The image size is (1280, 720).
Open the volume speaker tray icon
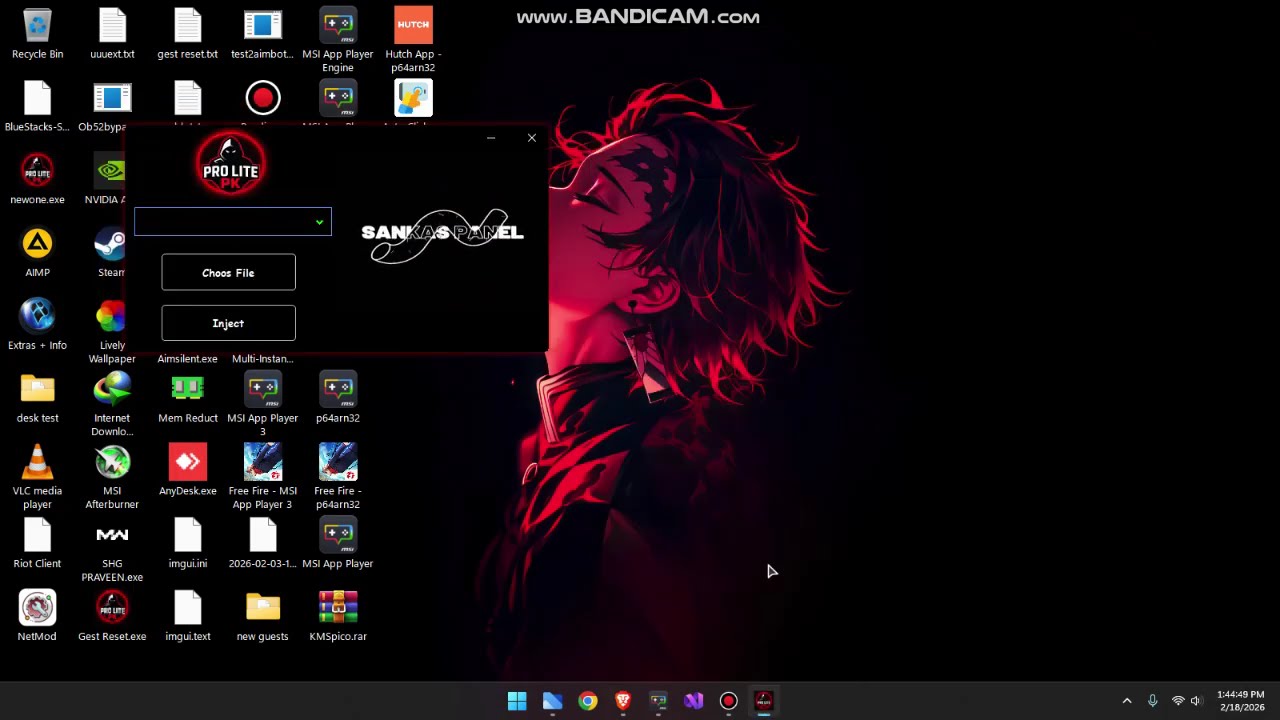tap(1196, 701)
